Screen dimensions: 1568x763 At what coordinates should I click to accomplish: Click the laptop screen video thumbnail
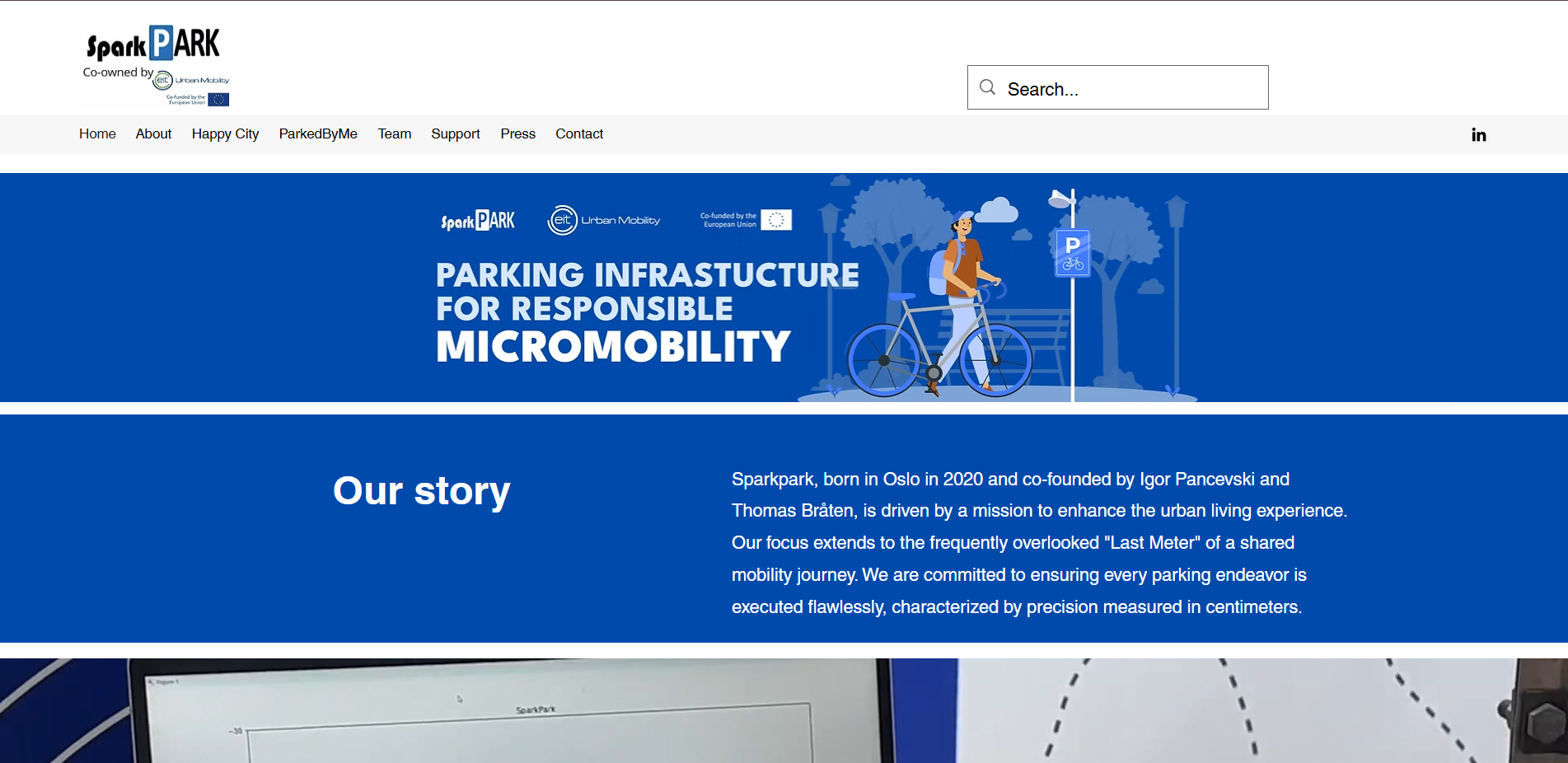coord(511,717)
